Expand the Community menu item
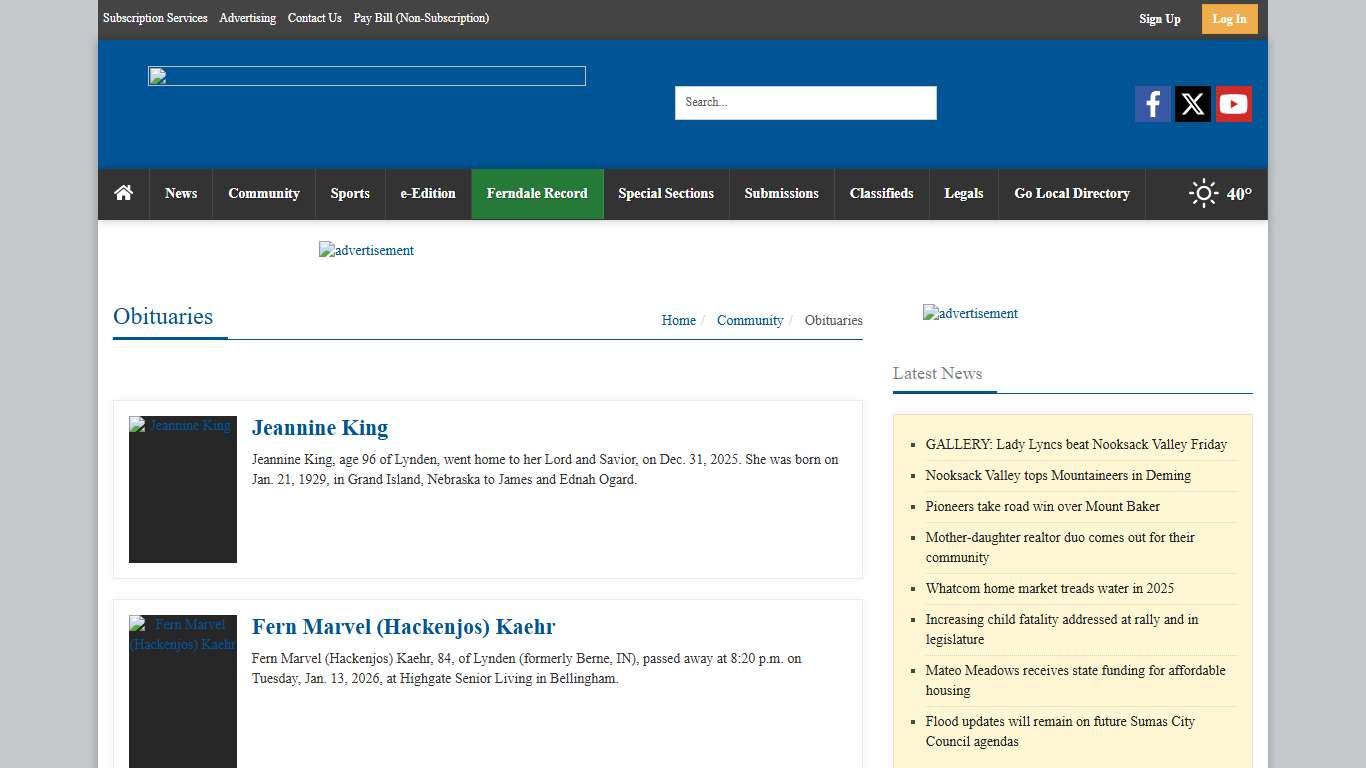 tap(264, 194)
